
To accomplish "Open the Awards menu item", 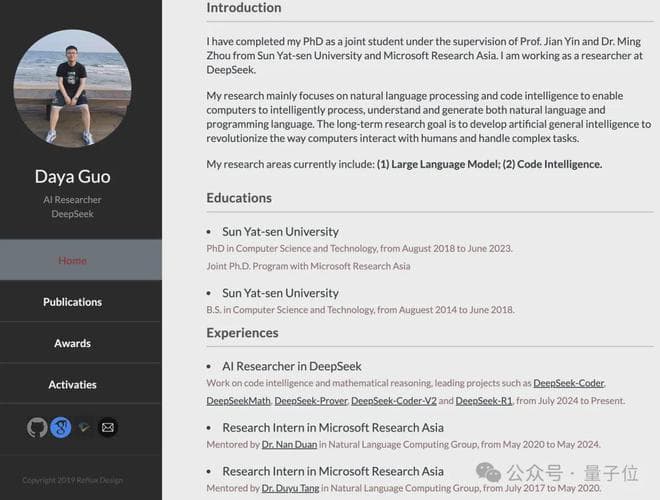I will 73,343.
